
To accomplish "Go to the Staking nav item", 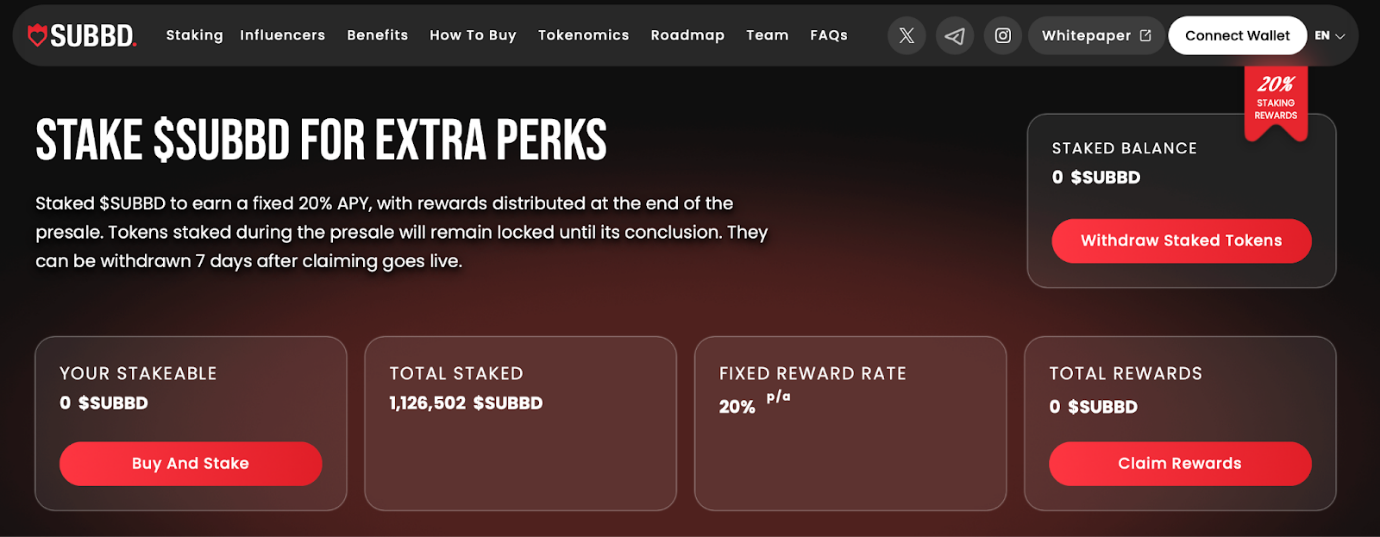I will point(194,35).
